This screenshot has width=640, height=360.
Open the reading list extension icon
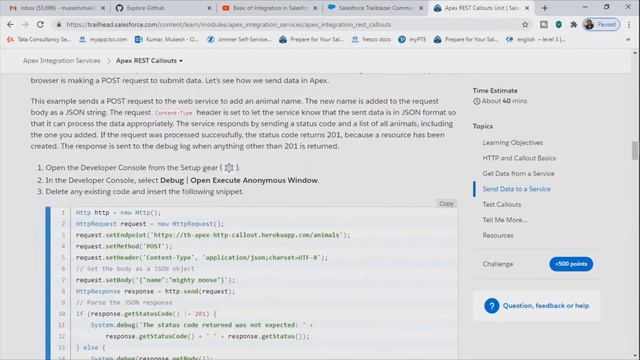pyautogui.click(x=544, y=24)
